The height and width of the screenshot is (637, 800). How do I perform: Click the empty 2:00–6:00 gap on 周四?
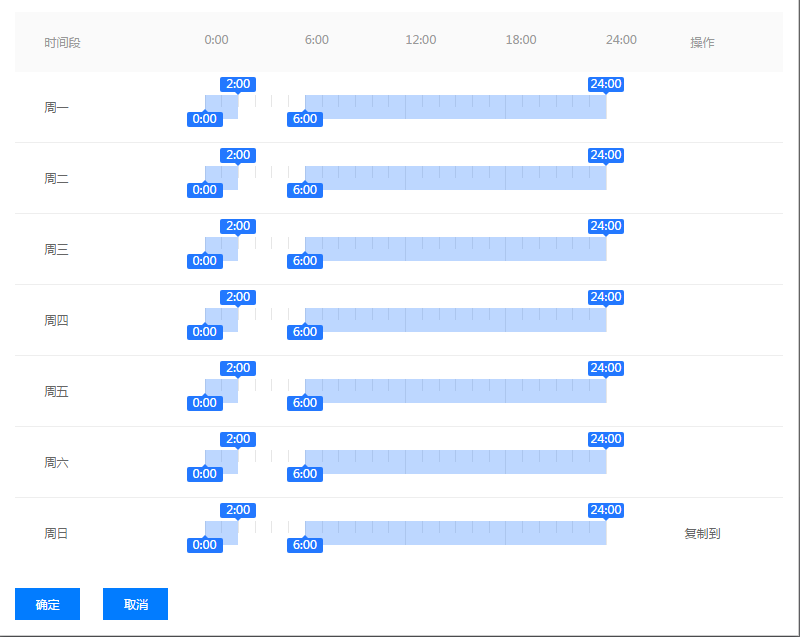(271, 320)
